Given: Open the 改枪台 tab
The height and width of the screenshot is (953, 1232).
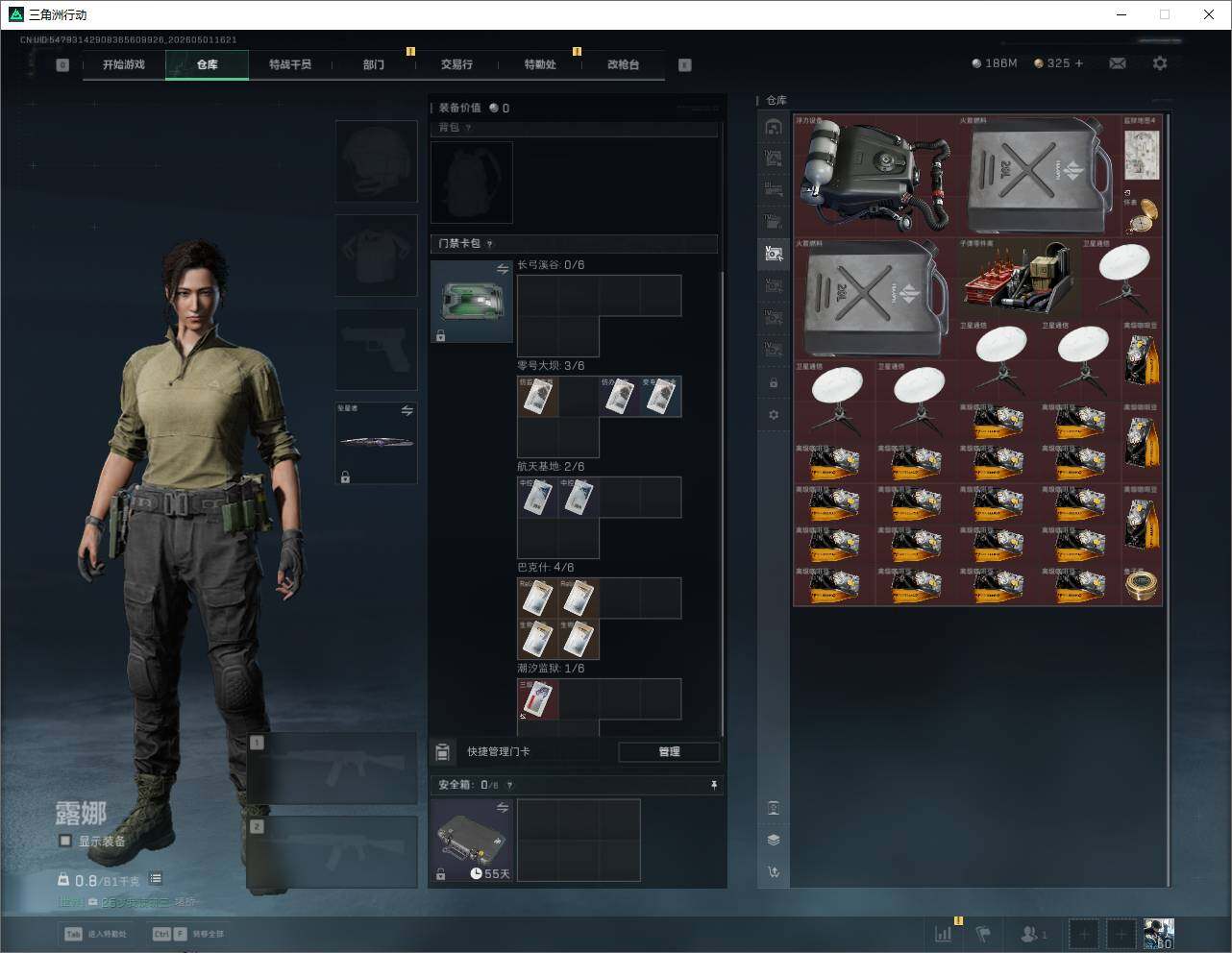Looking at the screenshot, I should coord(623,64).
